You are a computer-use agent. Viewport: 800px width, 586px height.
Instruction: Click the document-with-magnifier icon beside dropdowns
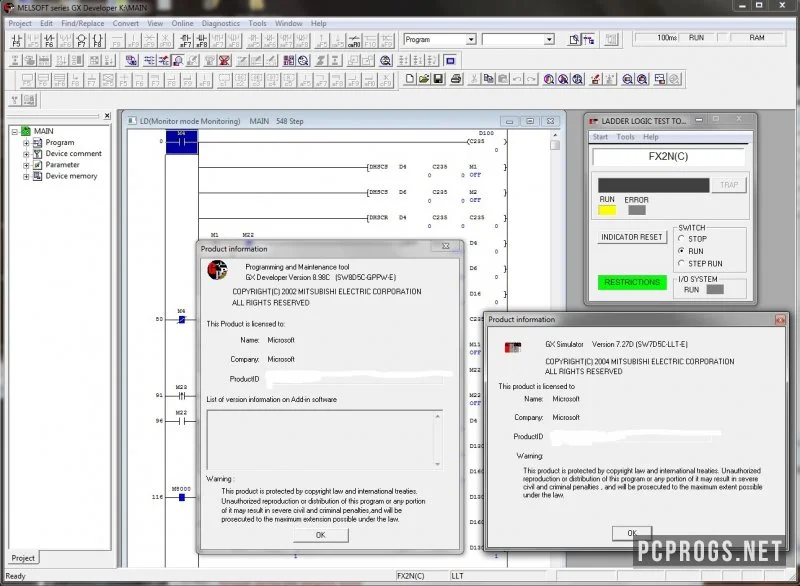574,40
